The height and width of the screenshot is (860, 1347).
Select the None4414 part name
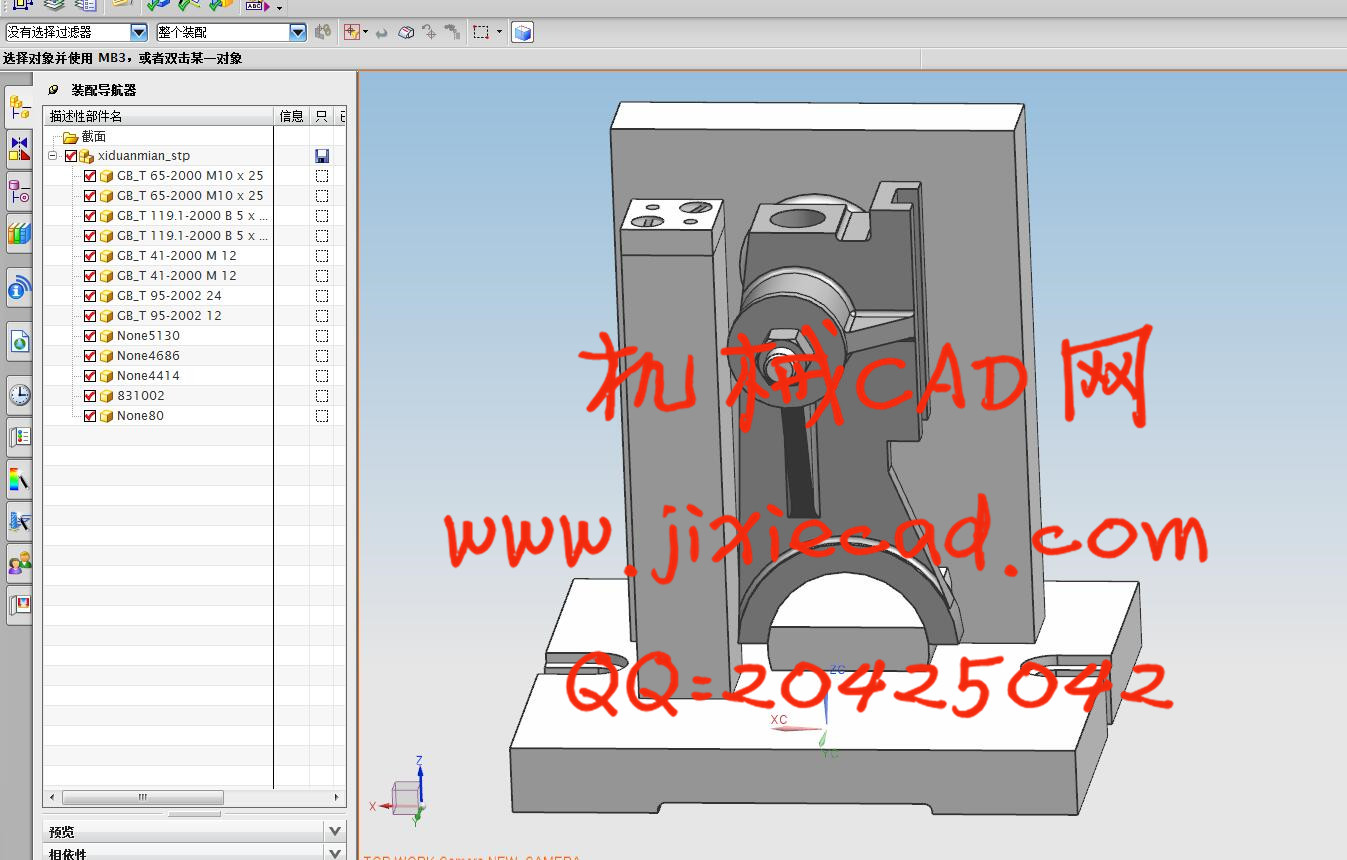tap(148, 376)
